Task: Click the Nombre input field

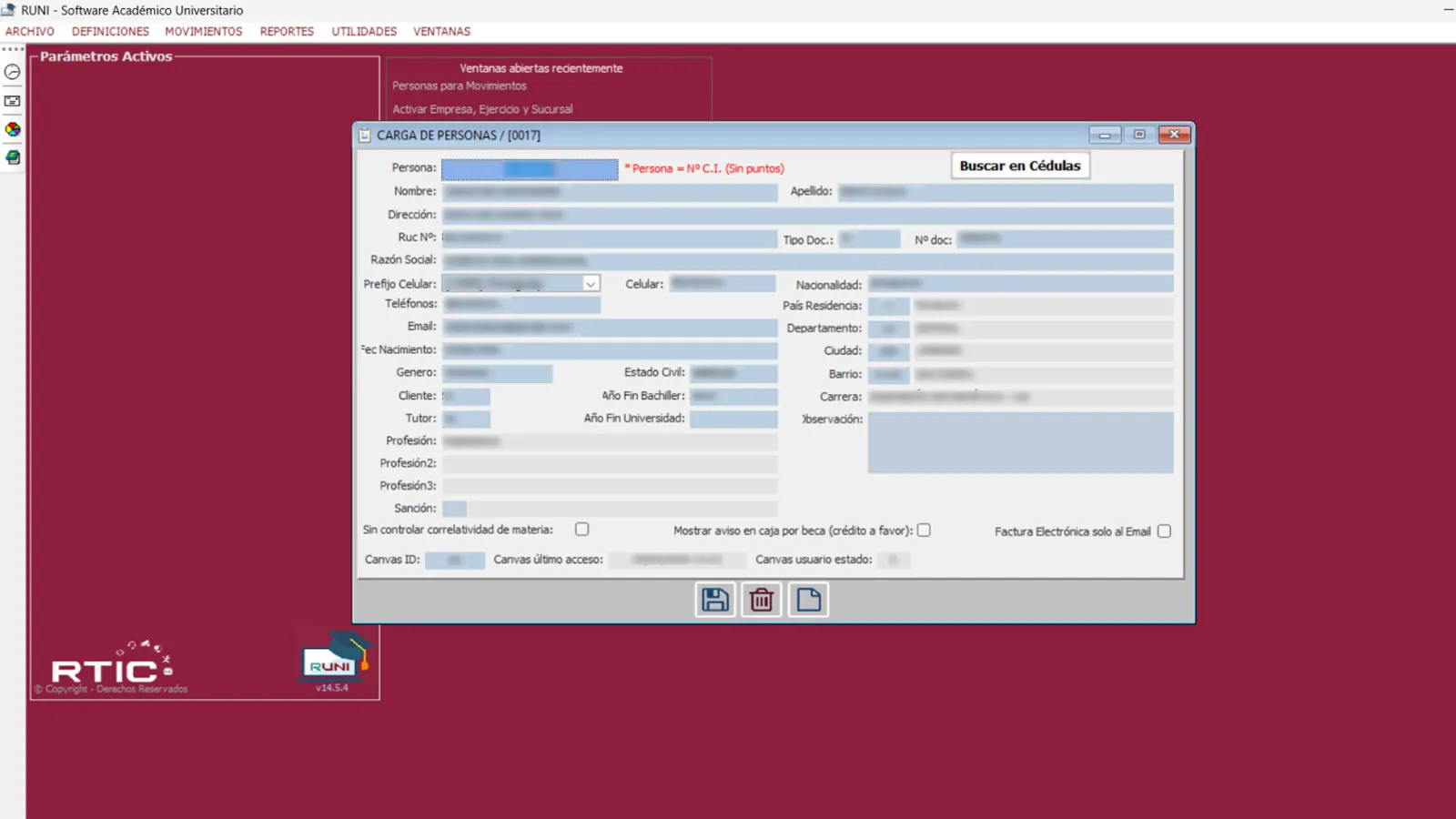Action: click(610, 192)
